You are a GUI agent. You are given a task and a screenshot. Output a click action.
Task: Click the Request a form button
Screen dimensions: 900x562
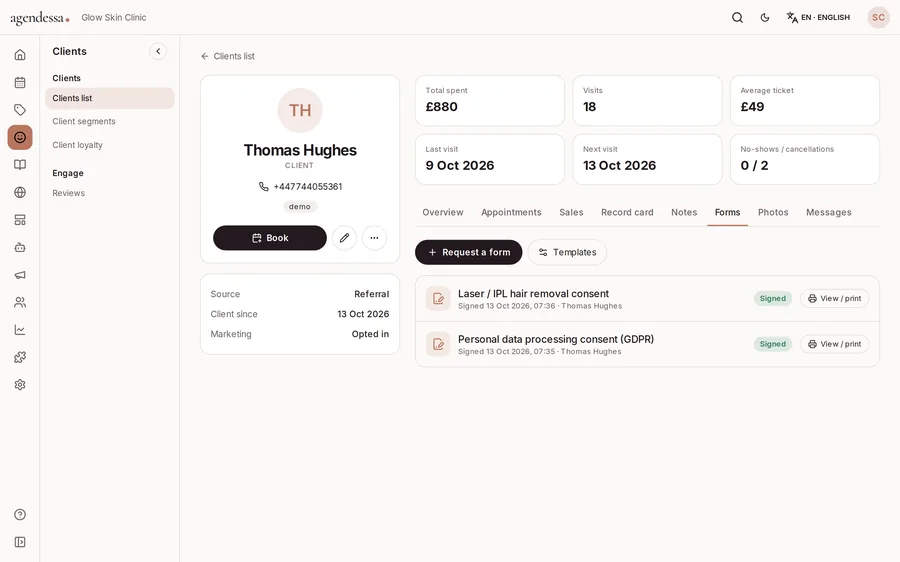tap(468, 252)
